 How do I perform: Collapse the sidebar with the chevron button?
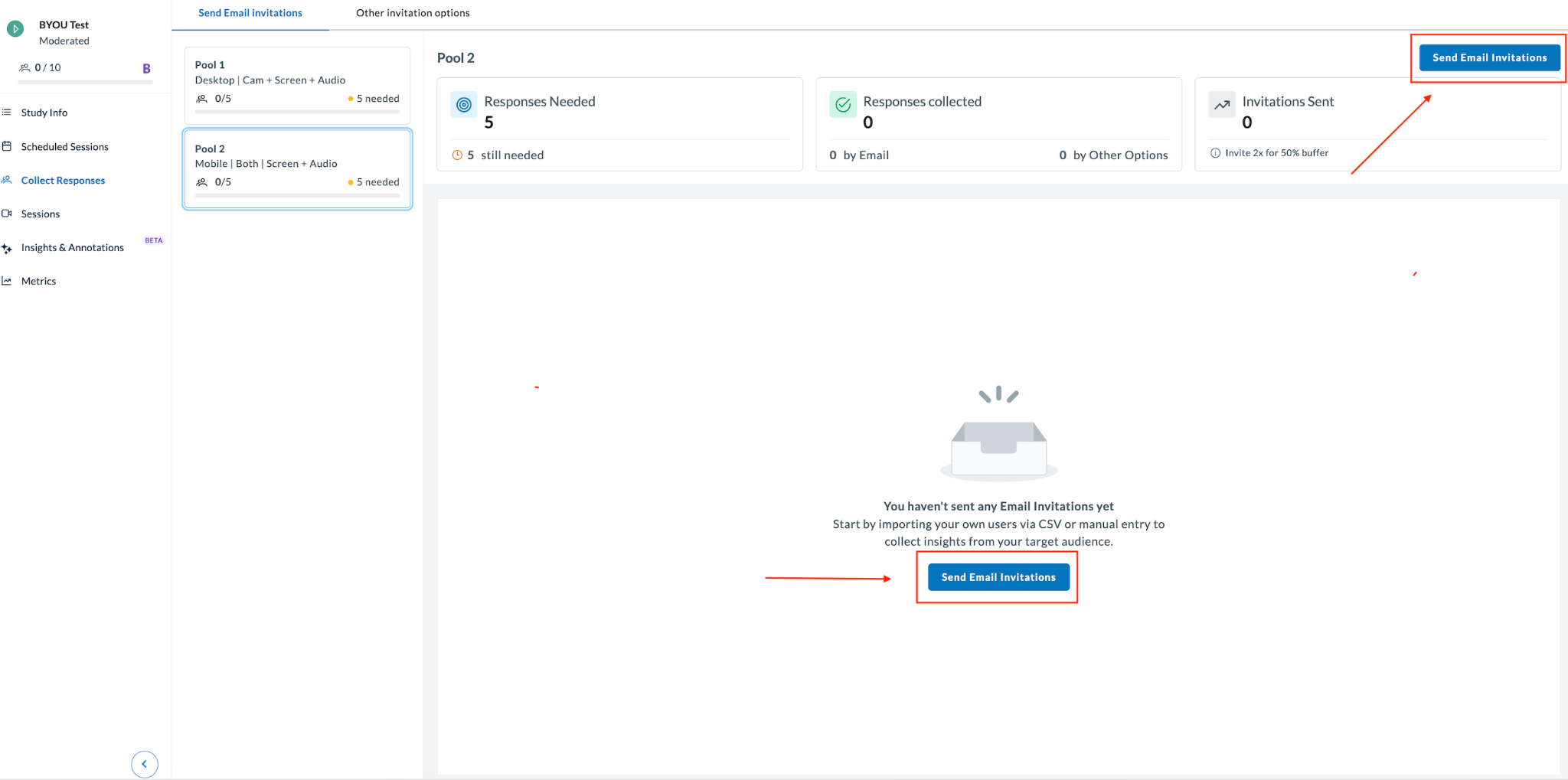[144, 764]
